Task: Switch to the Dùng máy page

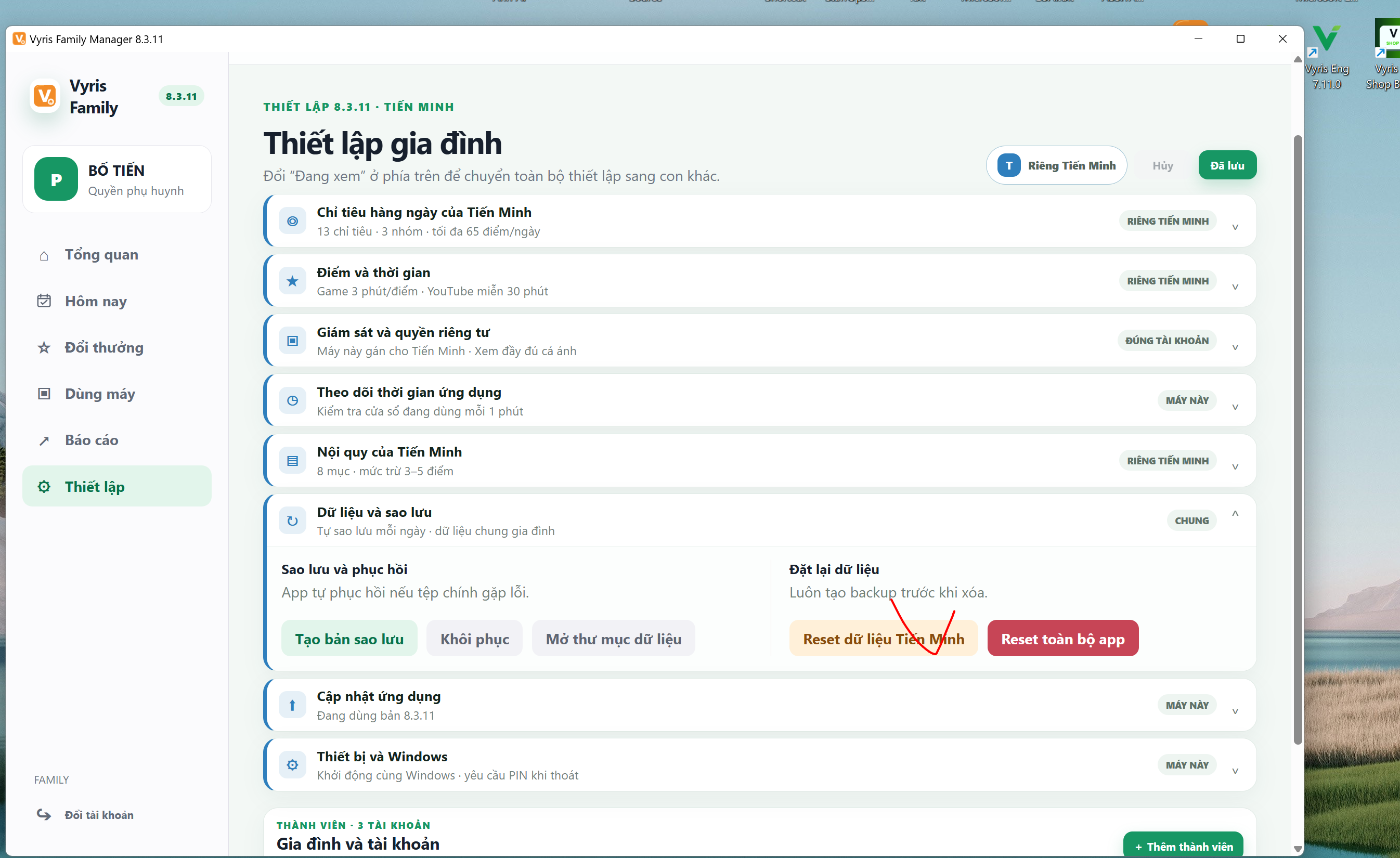Action: [x=117, y=394]
